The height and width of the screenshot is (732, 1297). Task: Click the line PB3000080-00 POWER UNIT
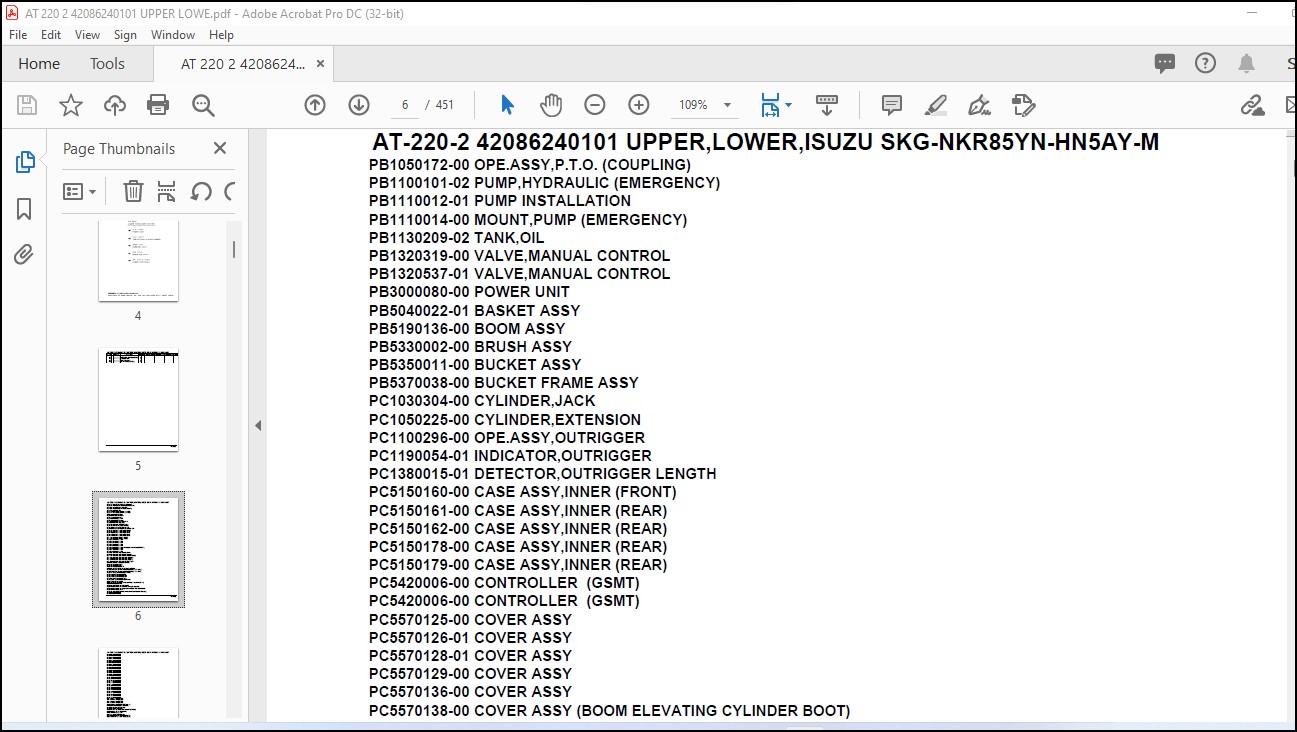(469, 292)
